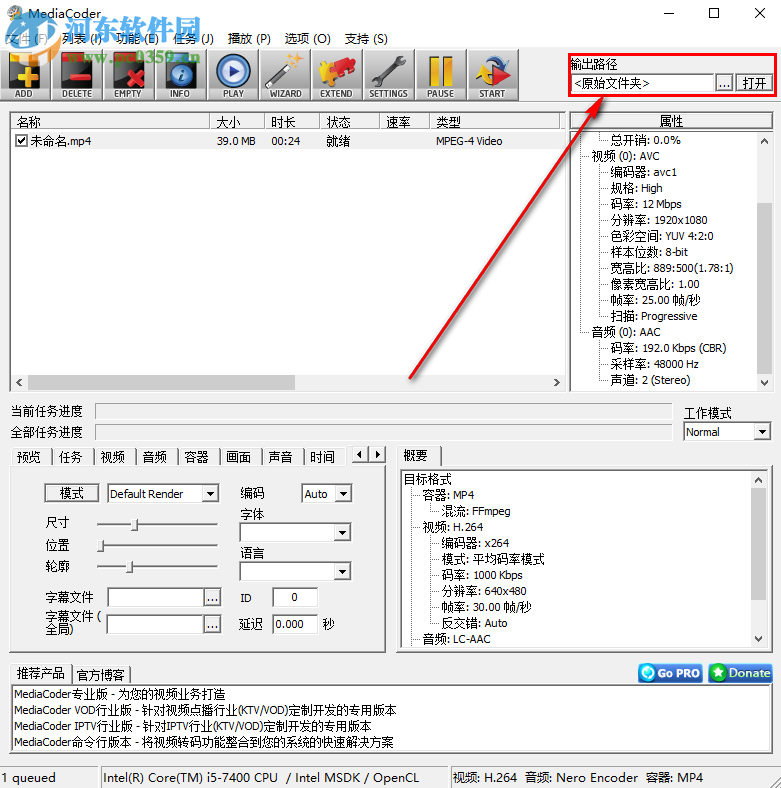Select the 容器: MP4 tree node
Screen dimensions: 781x788
(448, 495)
